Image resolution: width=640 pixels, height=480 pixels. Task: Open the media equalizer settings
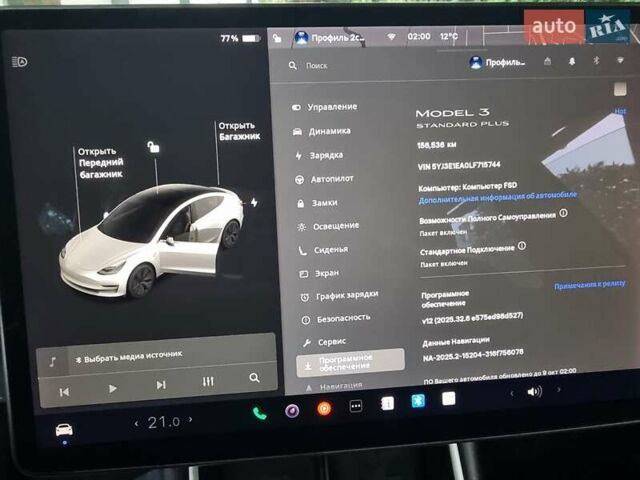click(208, 382)
